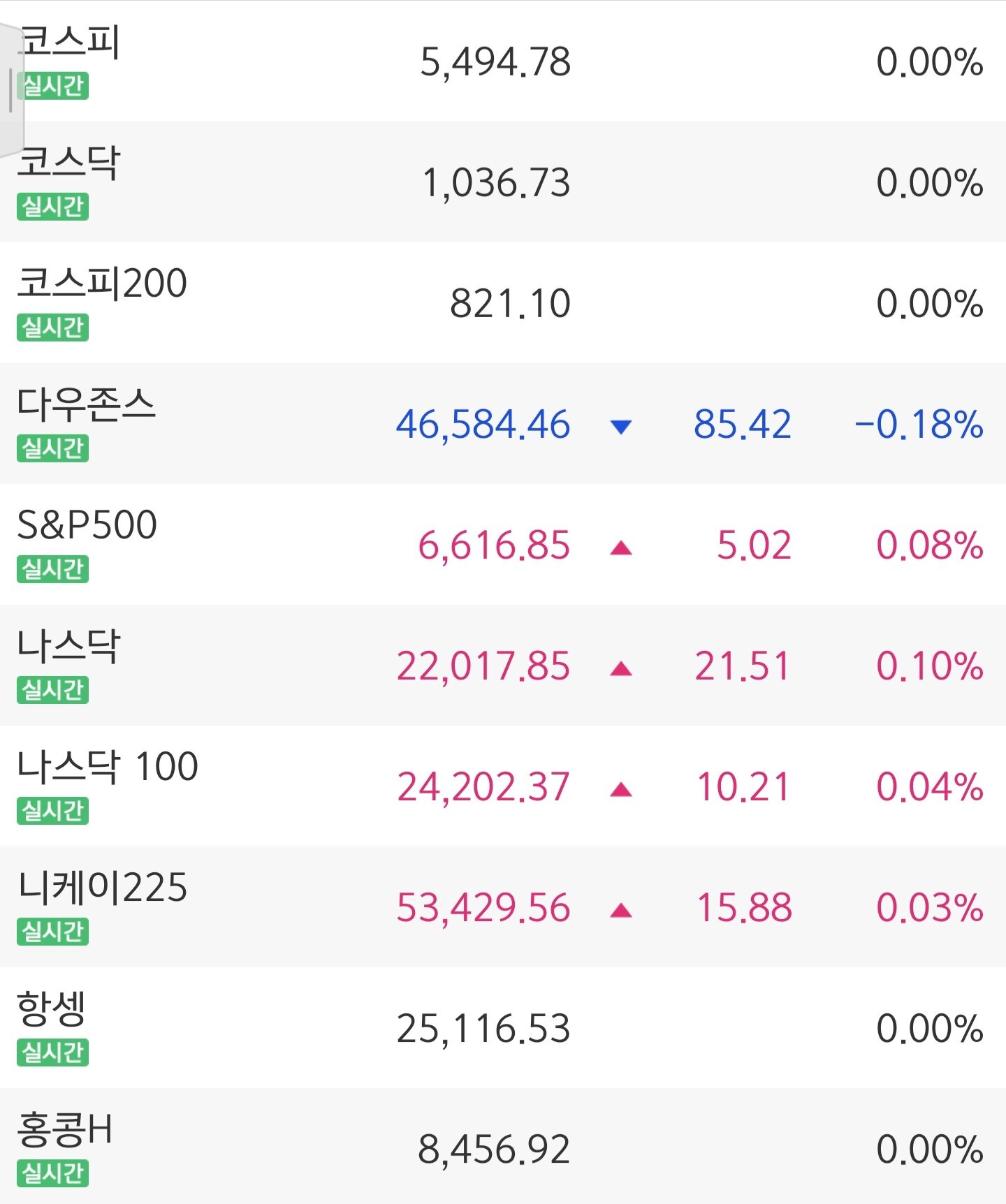Click the blue down arrow for 다우존스
Viewport: 1006px width, 1204px height.
point(620,426)
